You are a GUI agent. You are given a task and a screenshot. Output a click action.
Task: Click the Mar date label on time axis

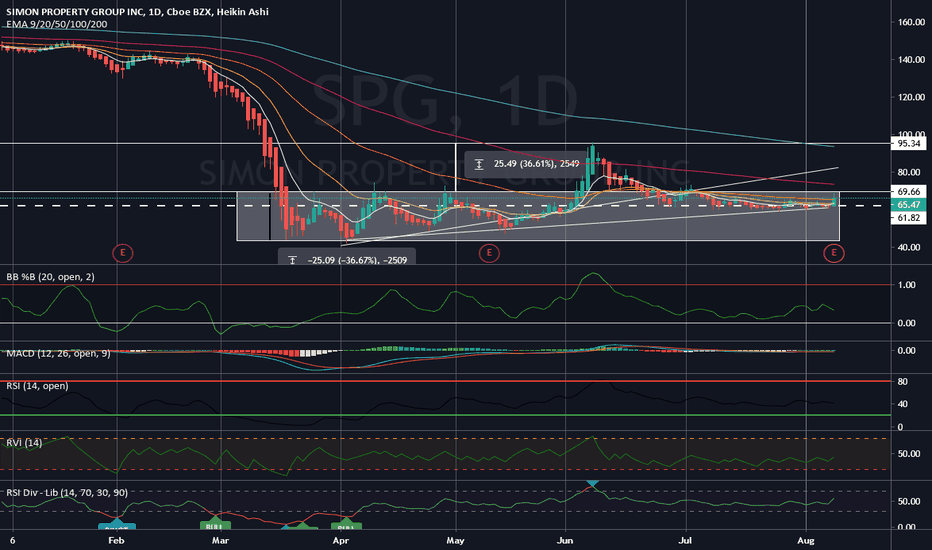pos(221,540)
